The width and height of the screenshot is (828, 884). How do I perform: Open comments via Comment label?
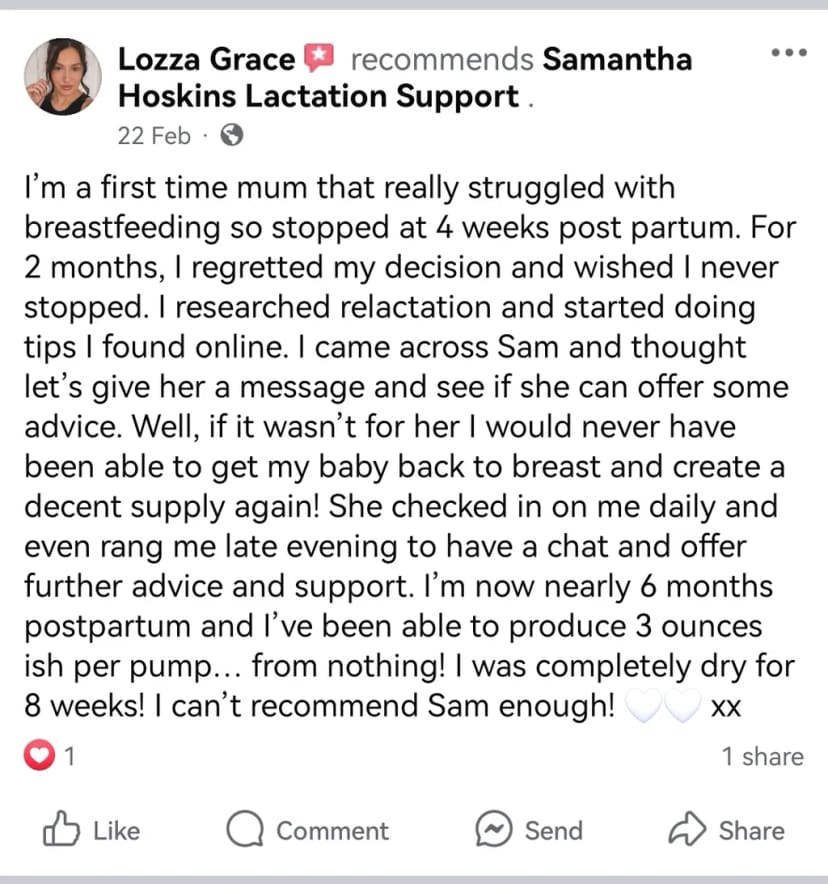tap(333, 831)
